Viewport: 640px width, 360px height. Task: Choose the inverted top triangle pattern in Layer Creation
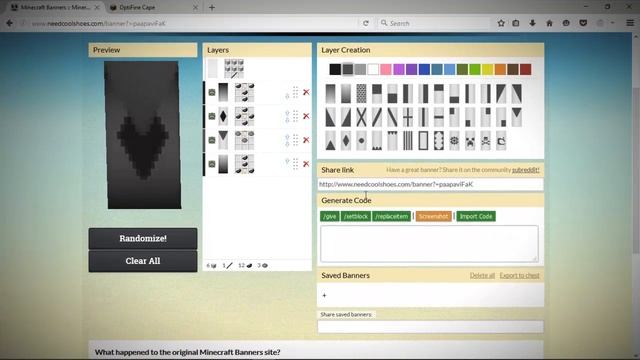(517, 117)
